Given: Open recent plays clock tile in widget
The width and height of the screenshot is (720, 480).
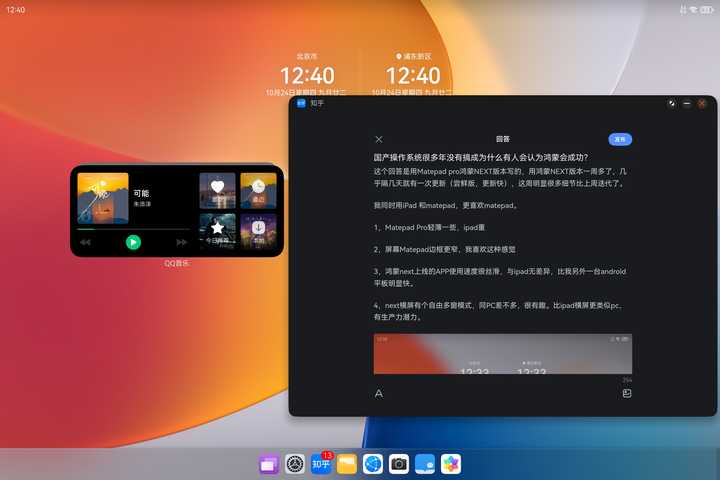Looking at the screenshot, I should (x=259, y=191).
